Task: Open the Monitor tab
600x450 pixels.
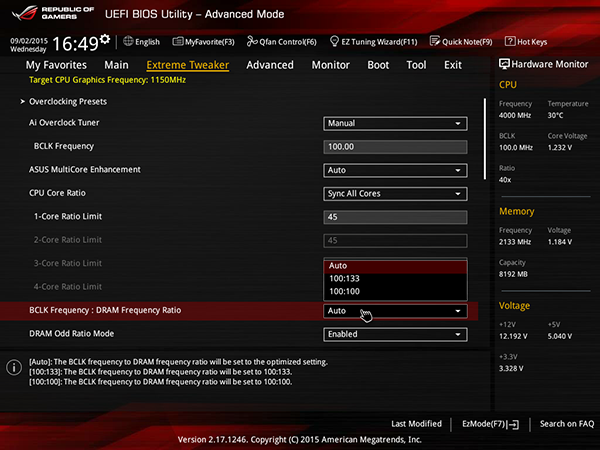Action: 331,65
